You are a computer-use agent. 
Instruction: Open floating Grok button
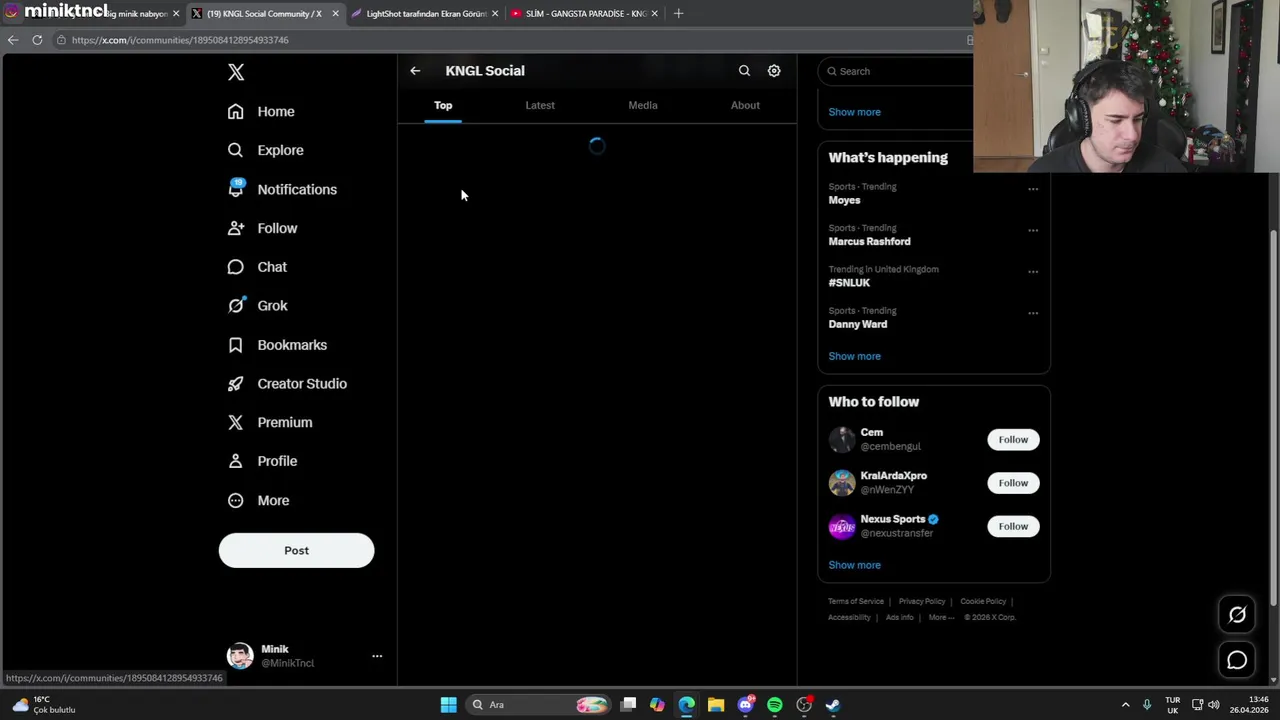coord(1237,615)
